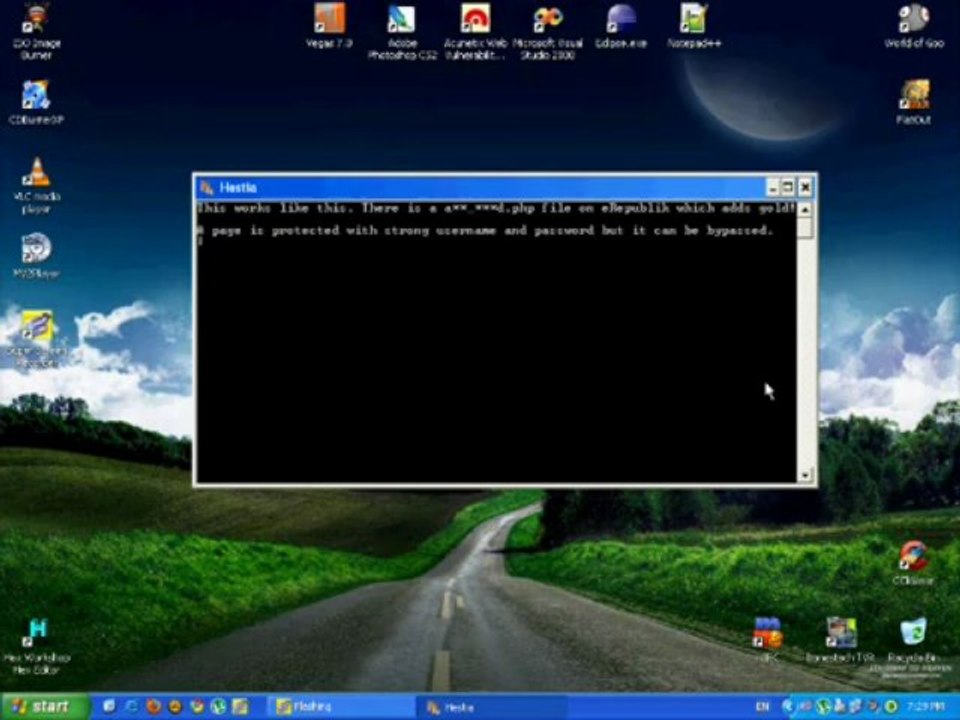
Task: Click the Hestia taskbar button
Action: (492, 707)
